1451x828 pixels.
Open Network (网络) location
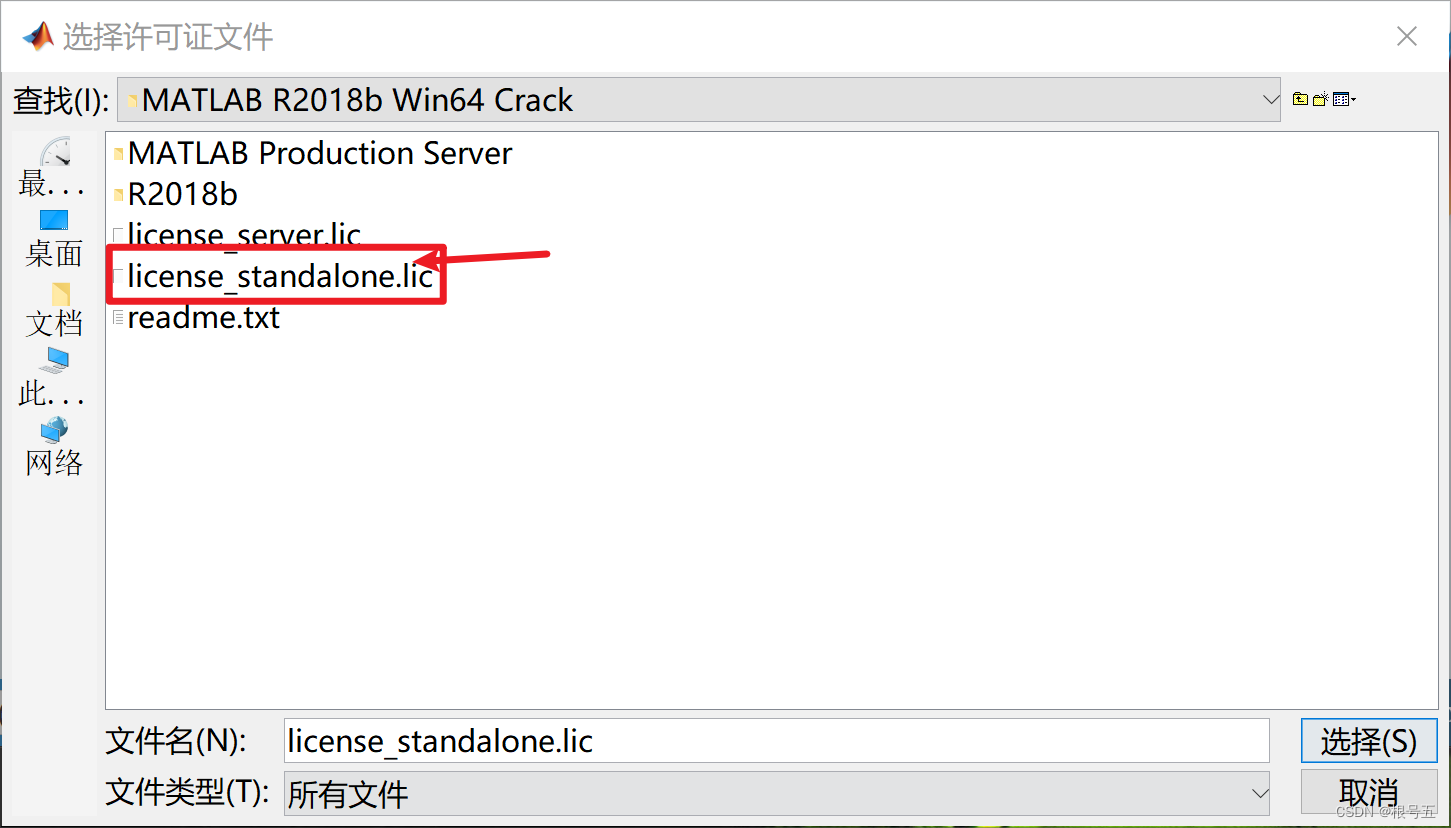point(54,446)
